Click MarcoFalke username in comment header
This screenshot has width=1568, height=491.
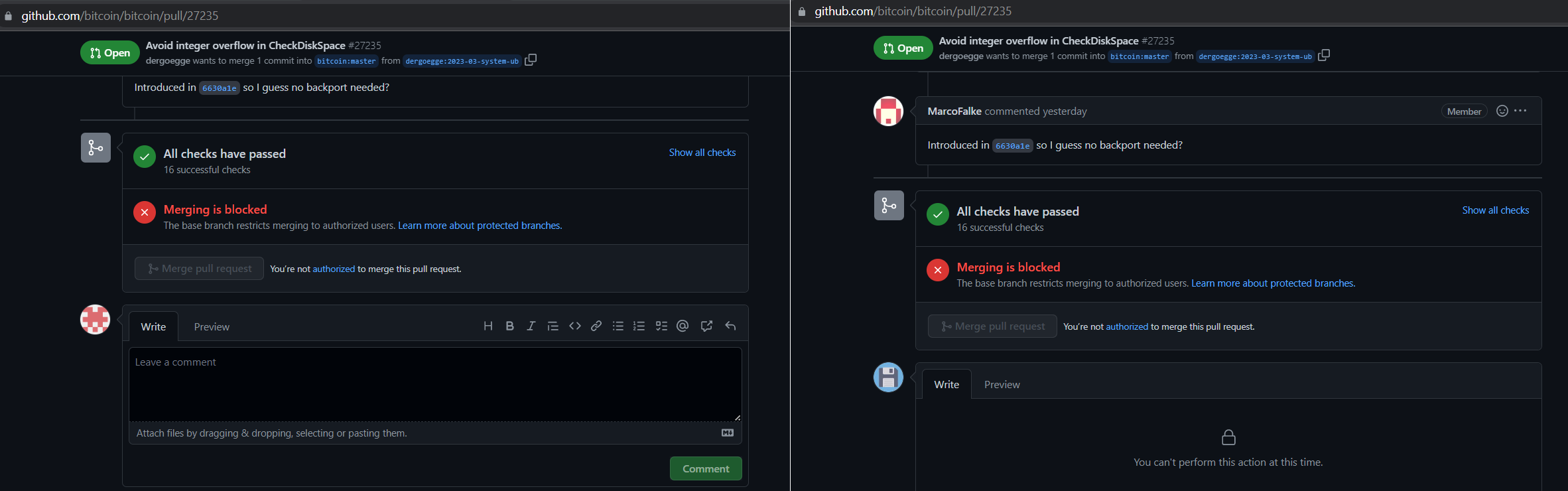954,111
